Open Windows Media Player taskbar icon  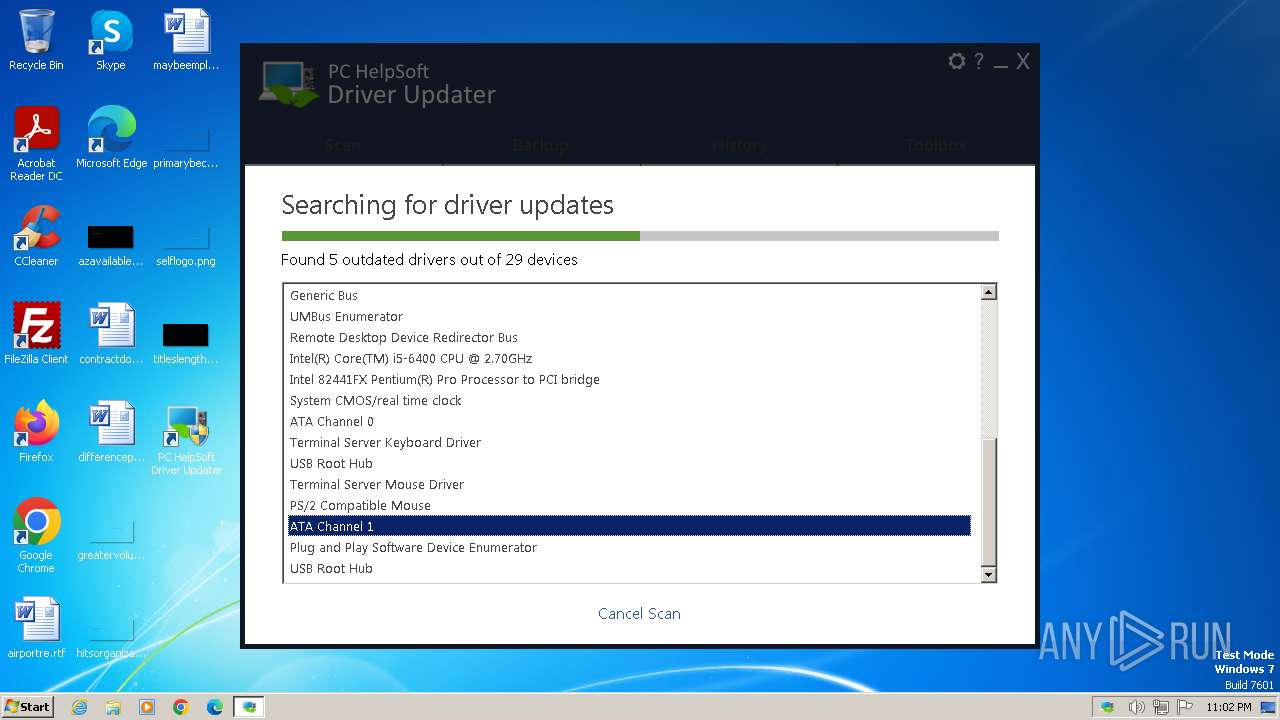point(147,707)
